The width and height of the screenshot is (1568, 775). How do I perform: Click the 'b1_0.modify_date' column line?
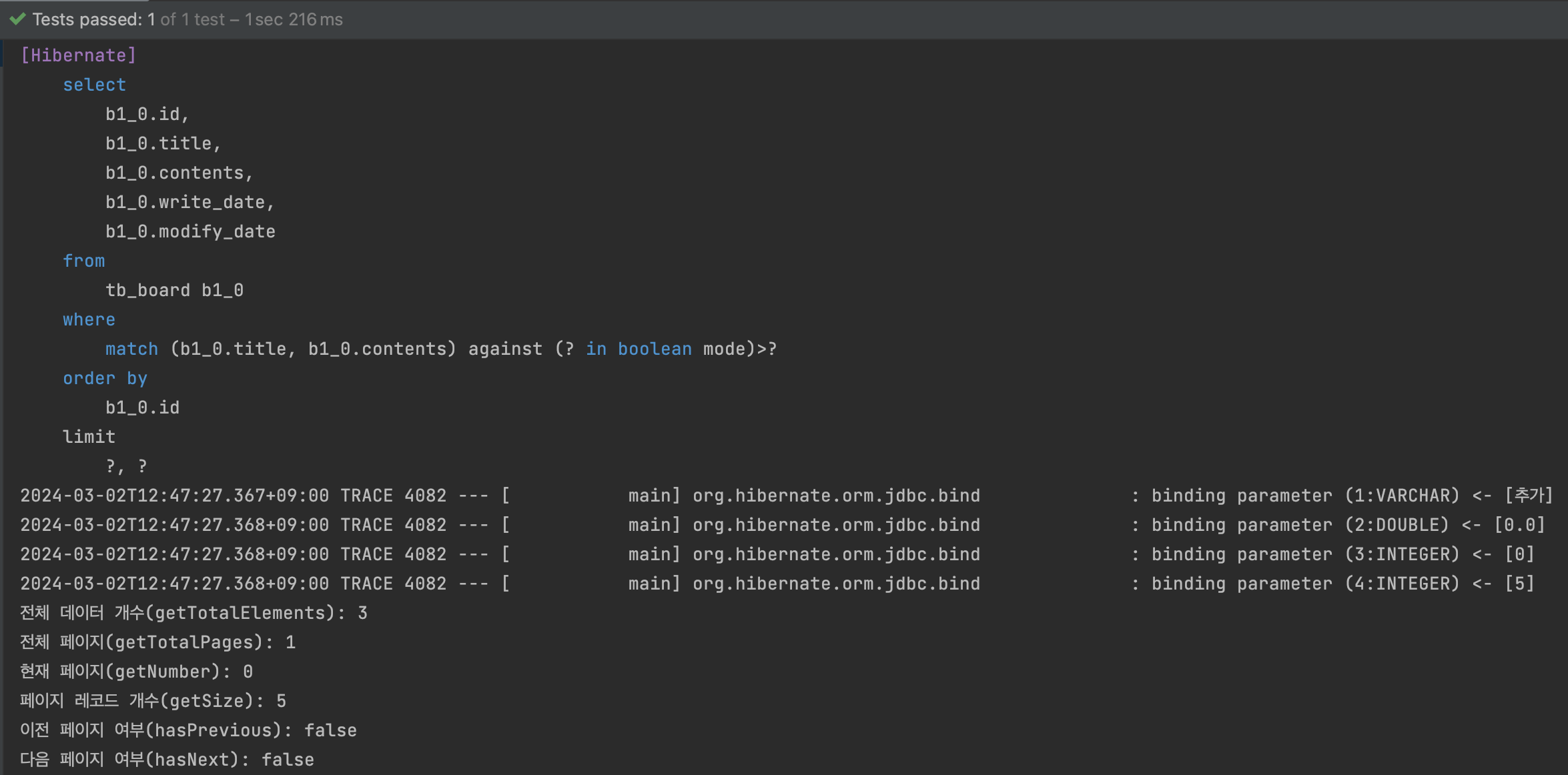(190, 231)
